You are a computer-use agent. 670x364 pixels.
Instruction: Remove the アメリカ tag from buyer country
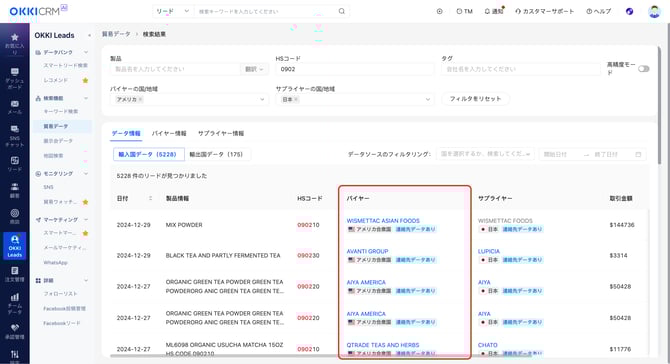pyautogui.click(x=140, y=99)
